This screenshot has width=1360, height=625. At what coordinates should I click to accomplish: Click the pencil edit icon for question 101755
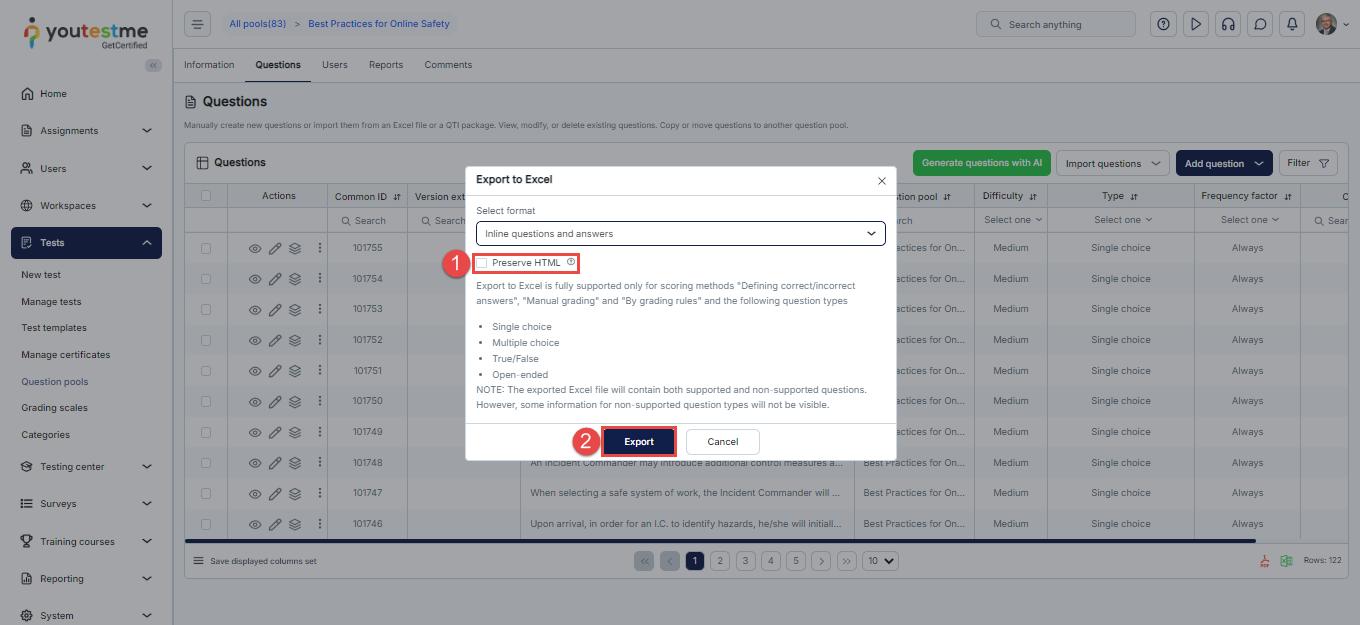tap(275, 248)
